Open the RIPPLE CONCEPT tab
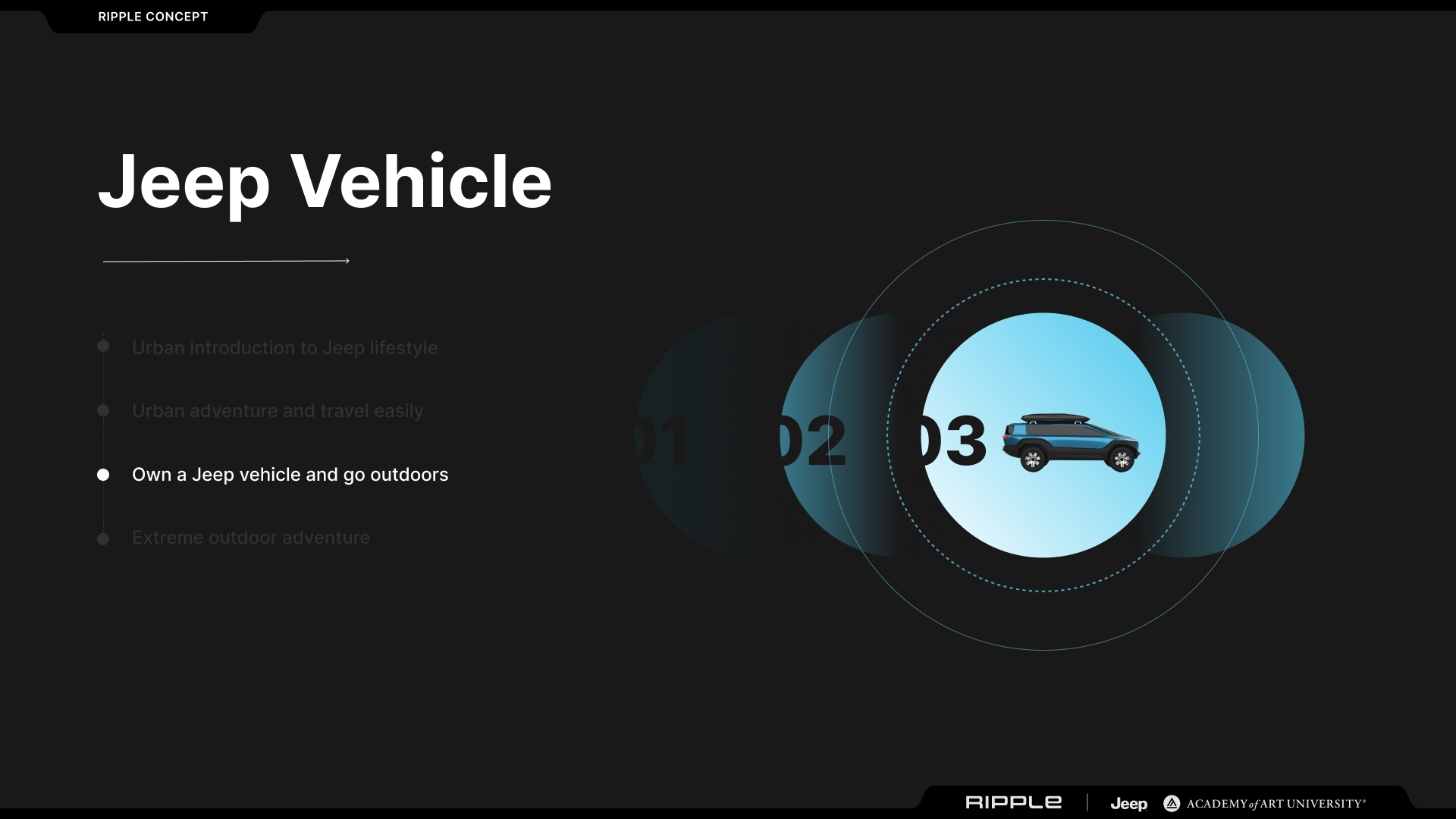The width and height of the screenshot is (1456, 819). click(153, 17)
